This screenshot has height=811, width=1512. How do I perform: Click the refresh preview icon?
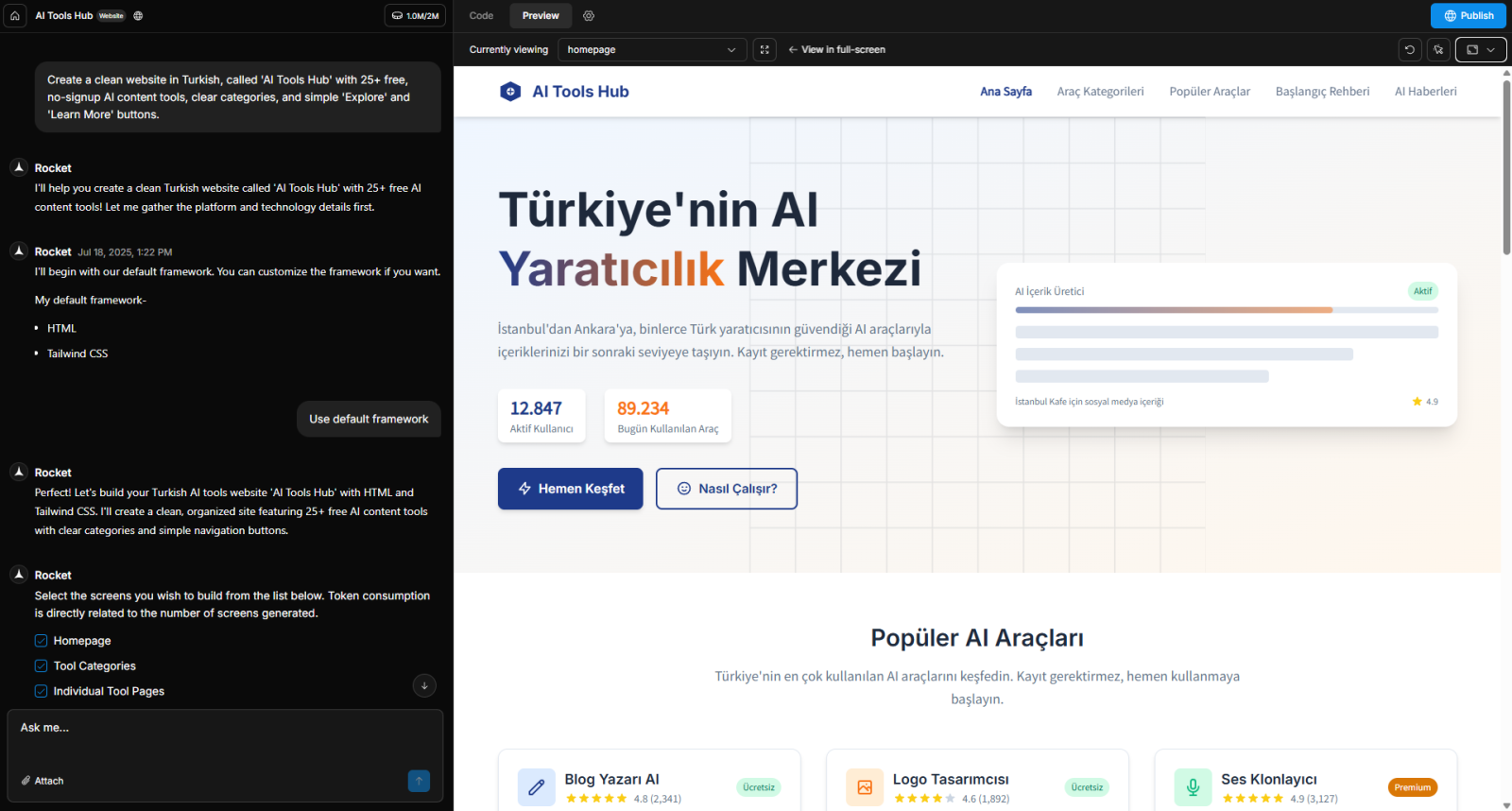1410,50
